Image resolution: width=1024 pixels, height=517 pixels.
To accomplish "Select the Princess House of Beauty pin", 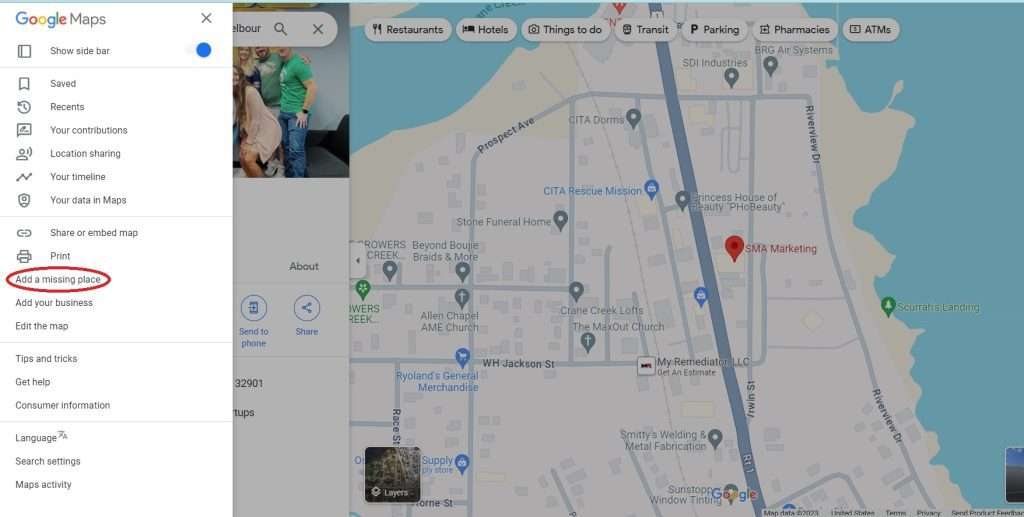I will 682,200.
